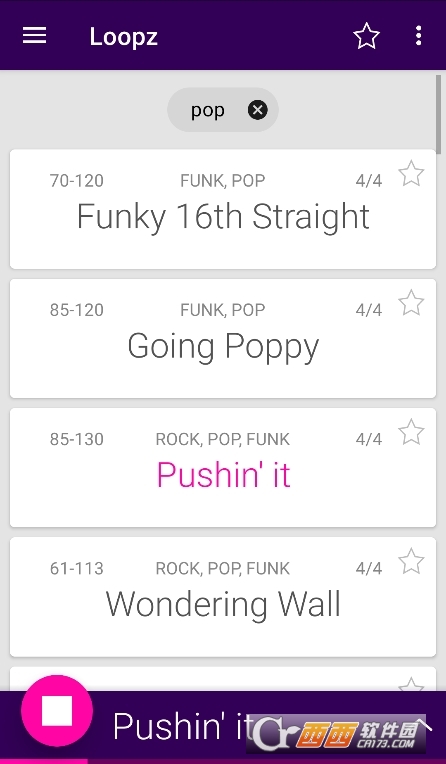The image size is (446, 764).
Task: Open the Wondering Wall loop card
Action: pos(223,597)
